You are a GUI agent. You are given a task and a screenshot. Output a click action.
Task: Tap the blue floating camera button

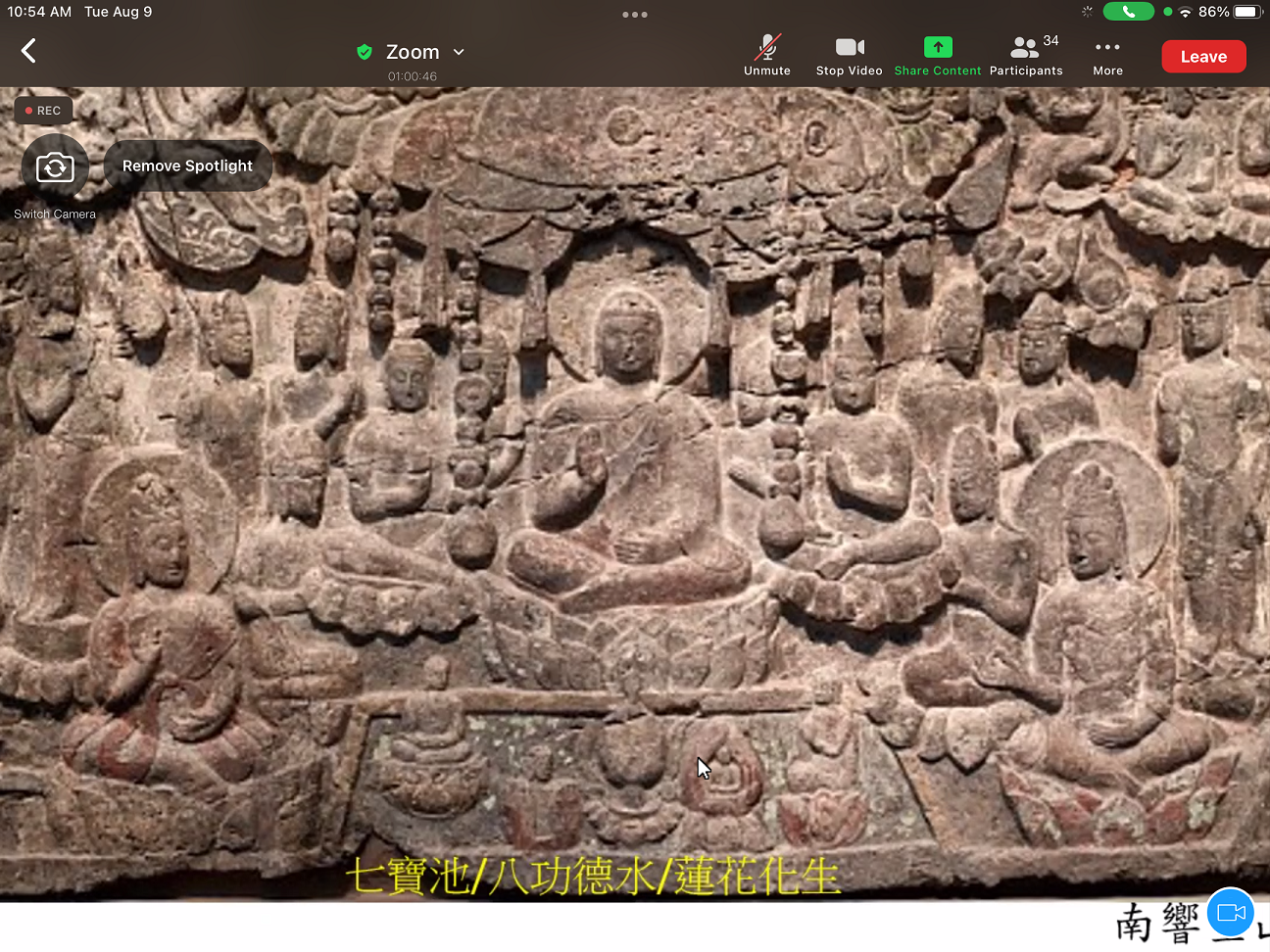pos(1231,913)
